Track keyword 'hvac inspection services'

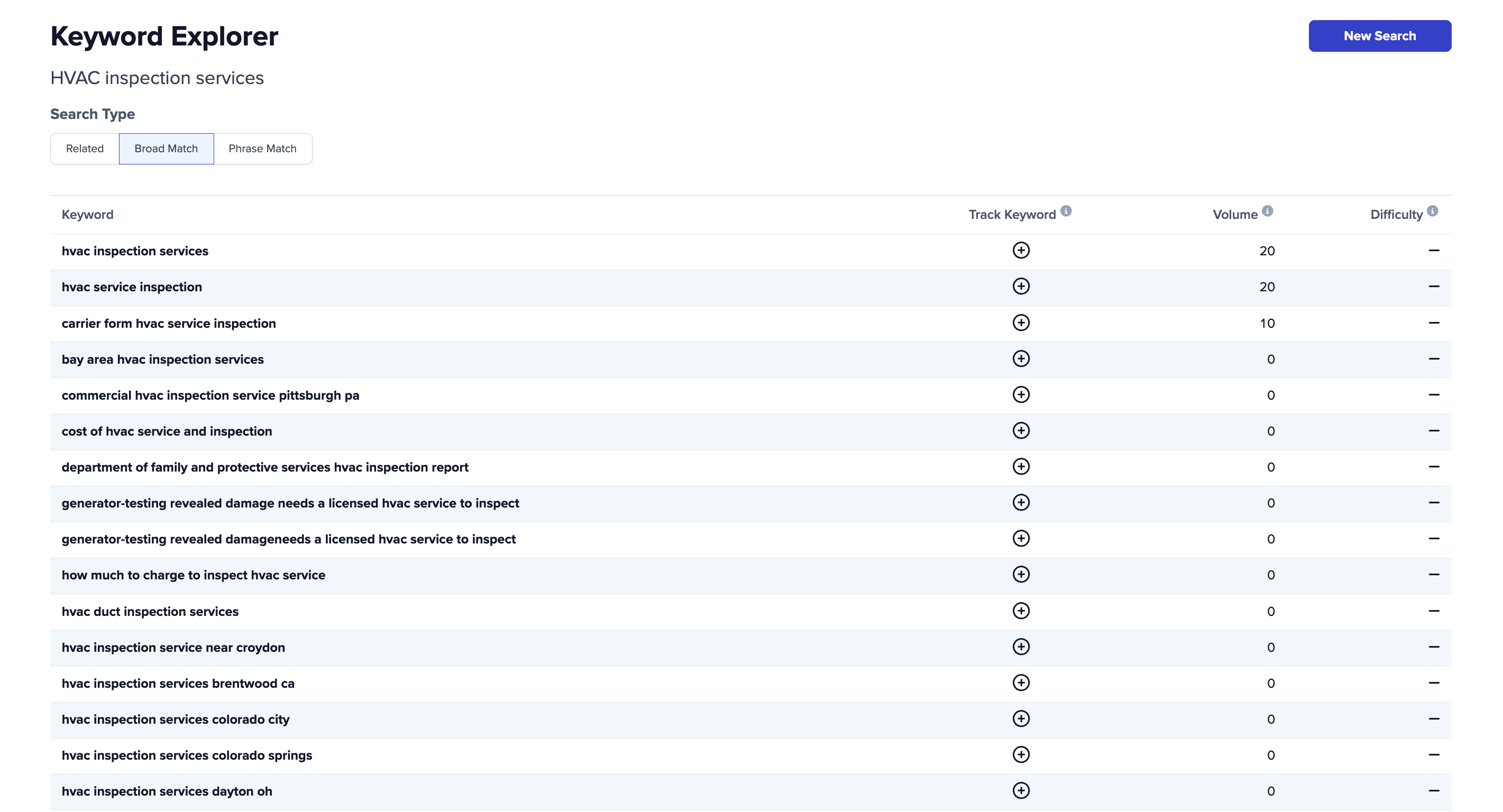click(x=1021, y=250)
